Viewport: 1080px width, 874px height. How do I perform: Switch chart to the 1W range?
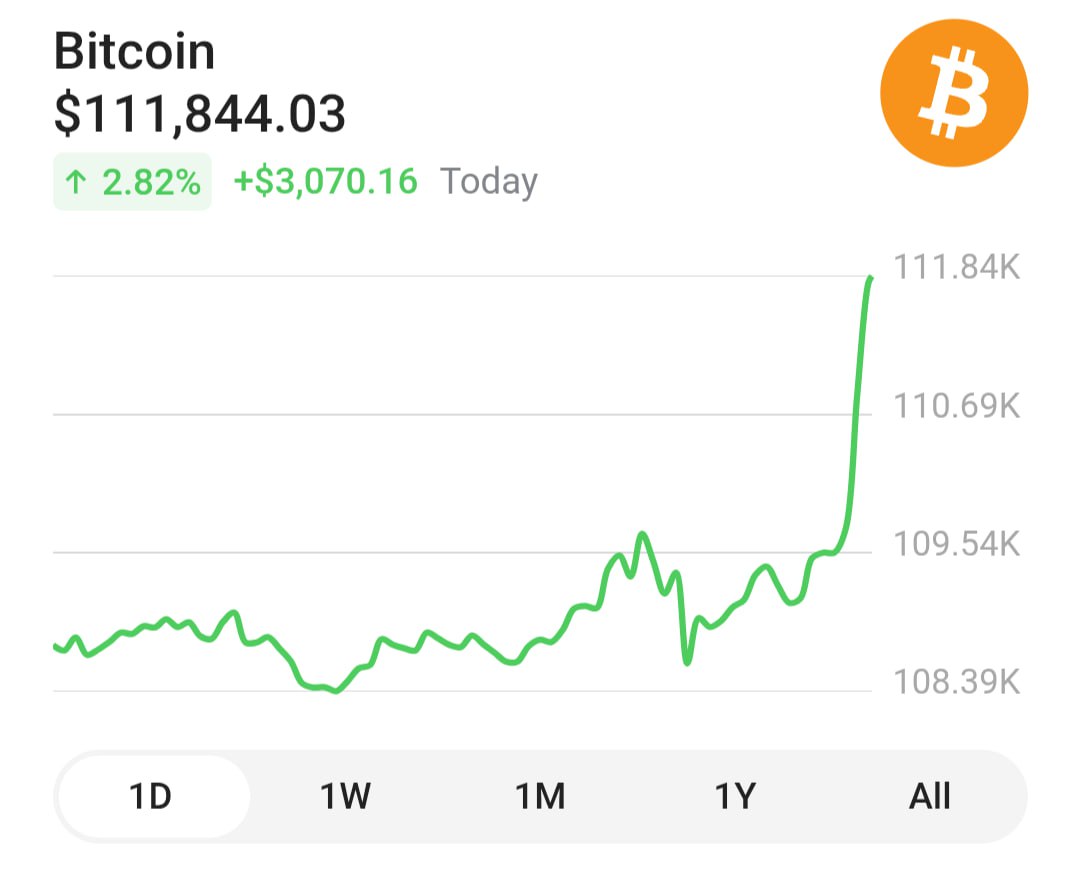pos(346,796)
